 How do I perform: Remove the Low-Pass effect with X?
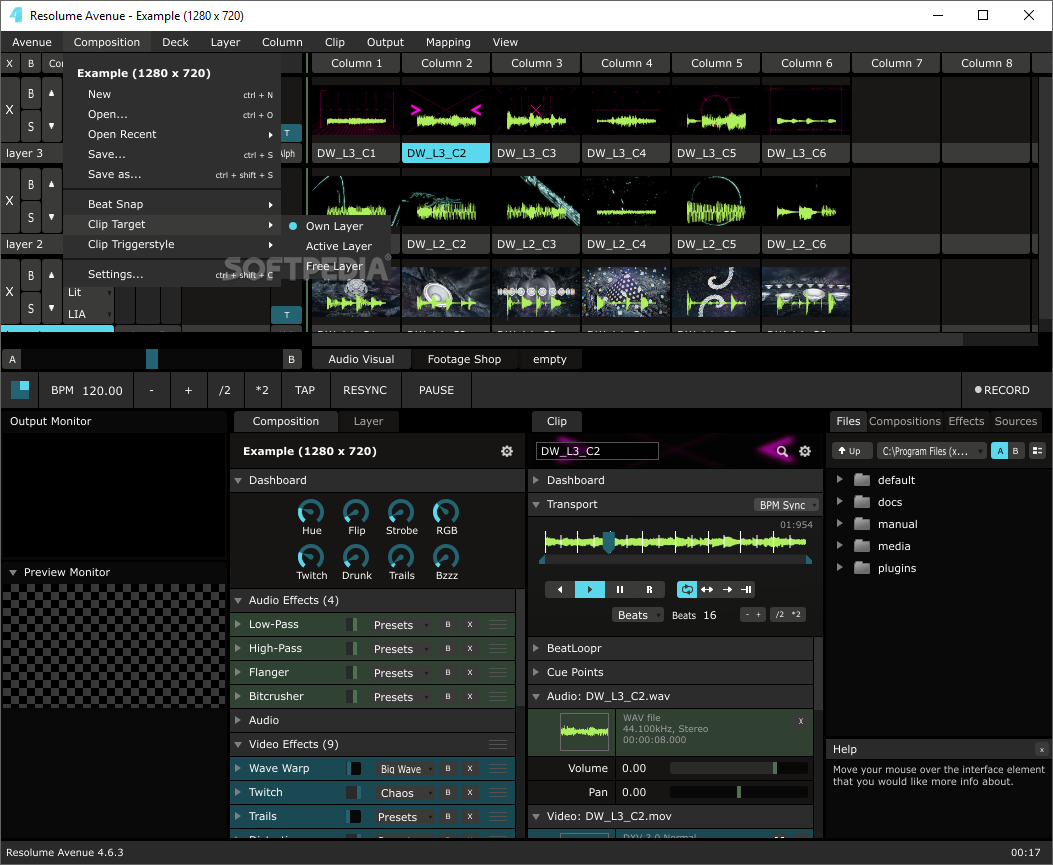(x=470, y=625)
